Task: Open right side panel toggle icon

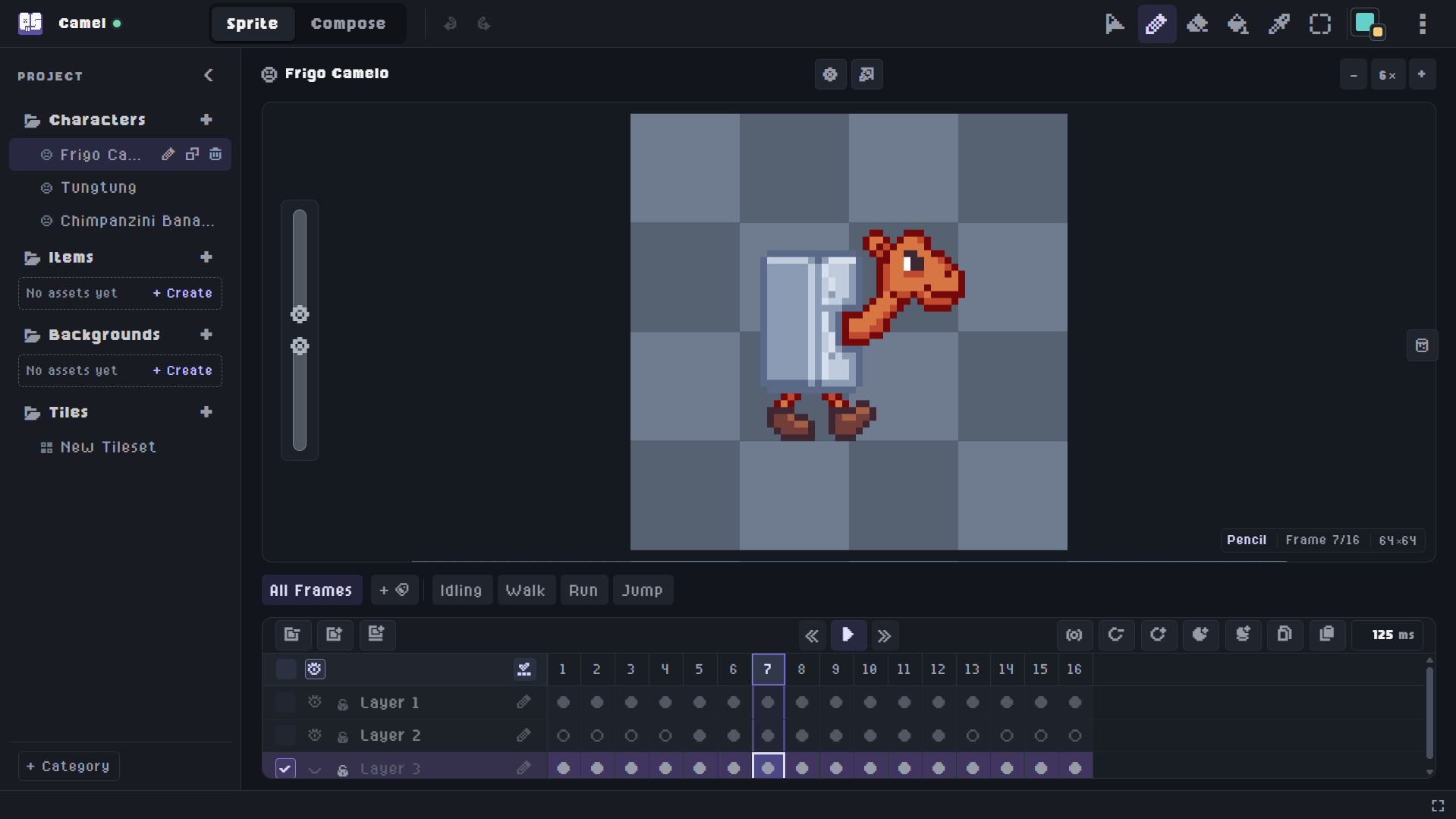Action: (x=1422, y=345)
